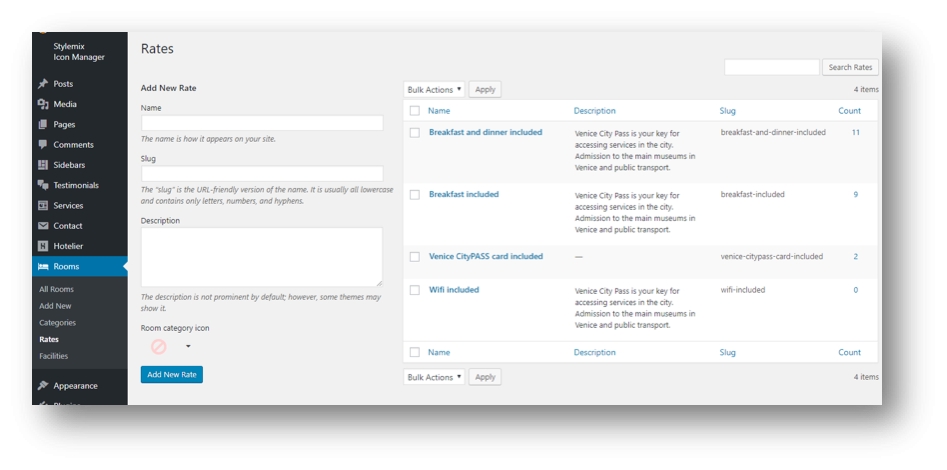Focus the Search Rates text field
947x470 pixels.
click(771, 67)
